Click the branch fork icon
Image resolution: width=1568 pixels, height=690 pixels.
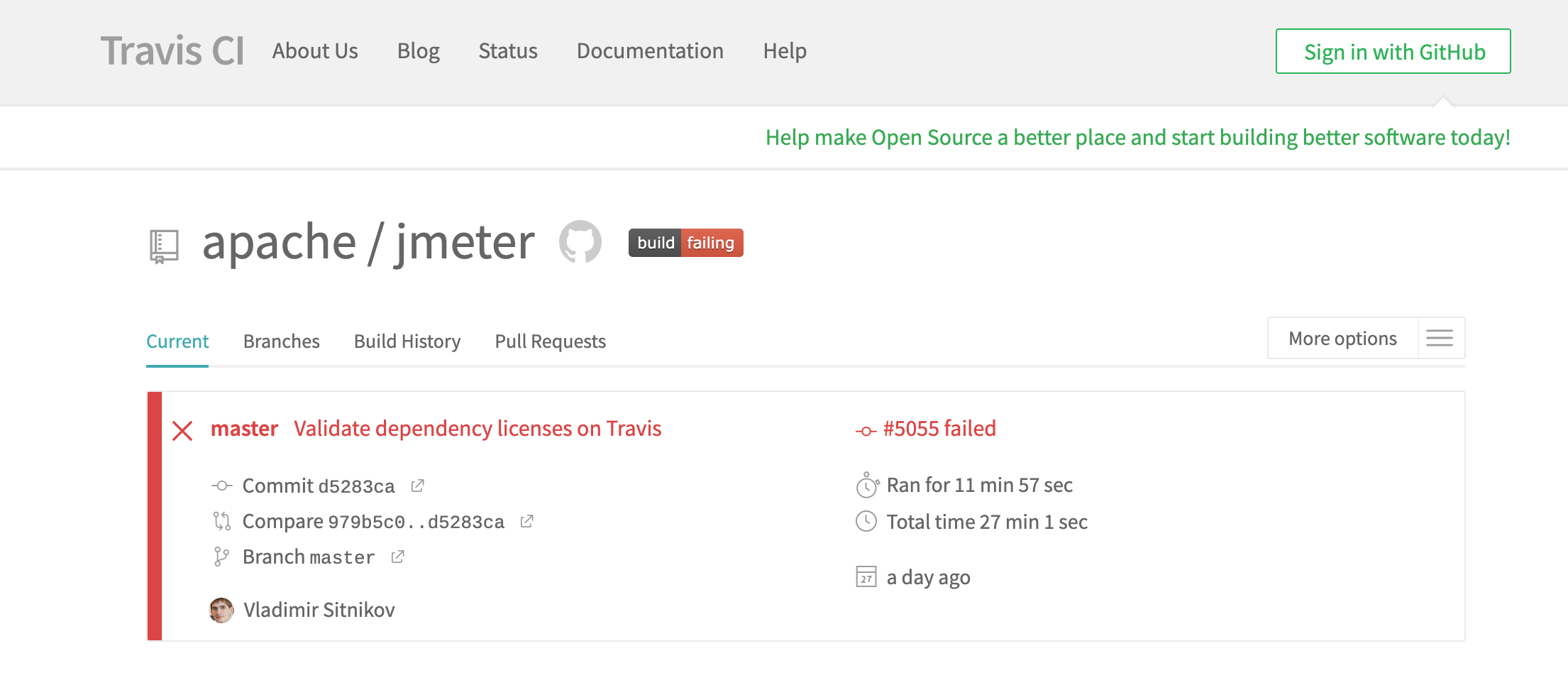tap(221, 557)
